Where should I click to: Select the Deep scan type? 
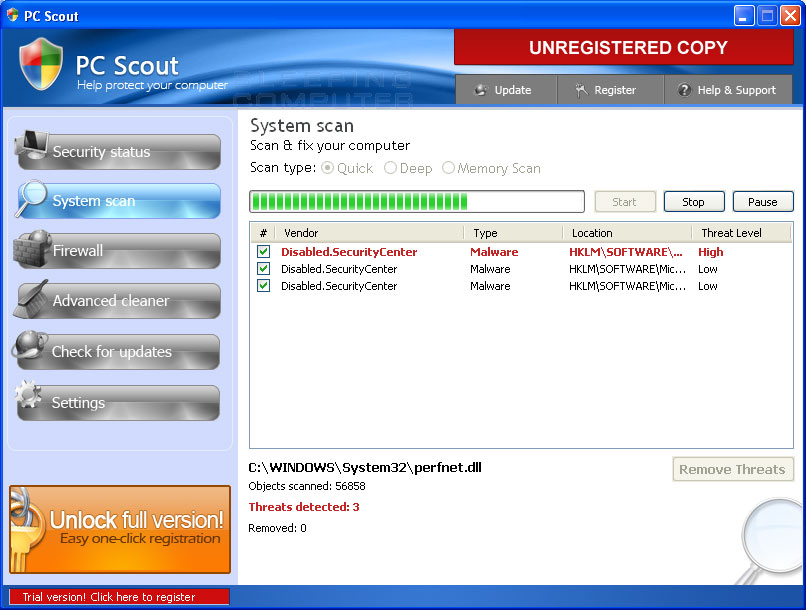click(391, 168)
